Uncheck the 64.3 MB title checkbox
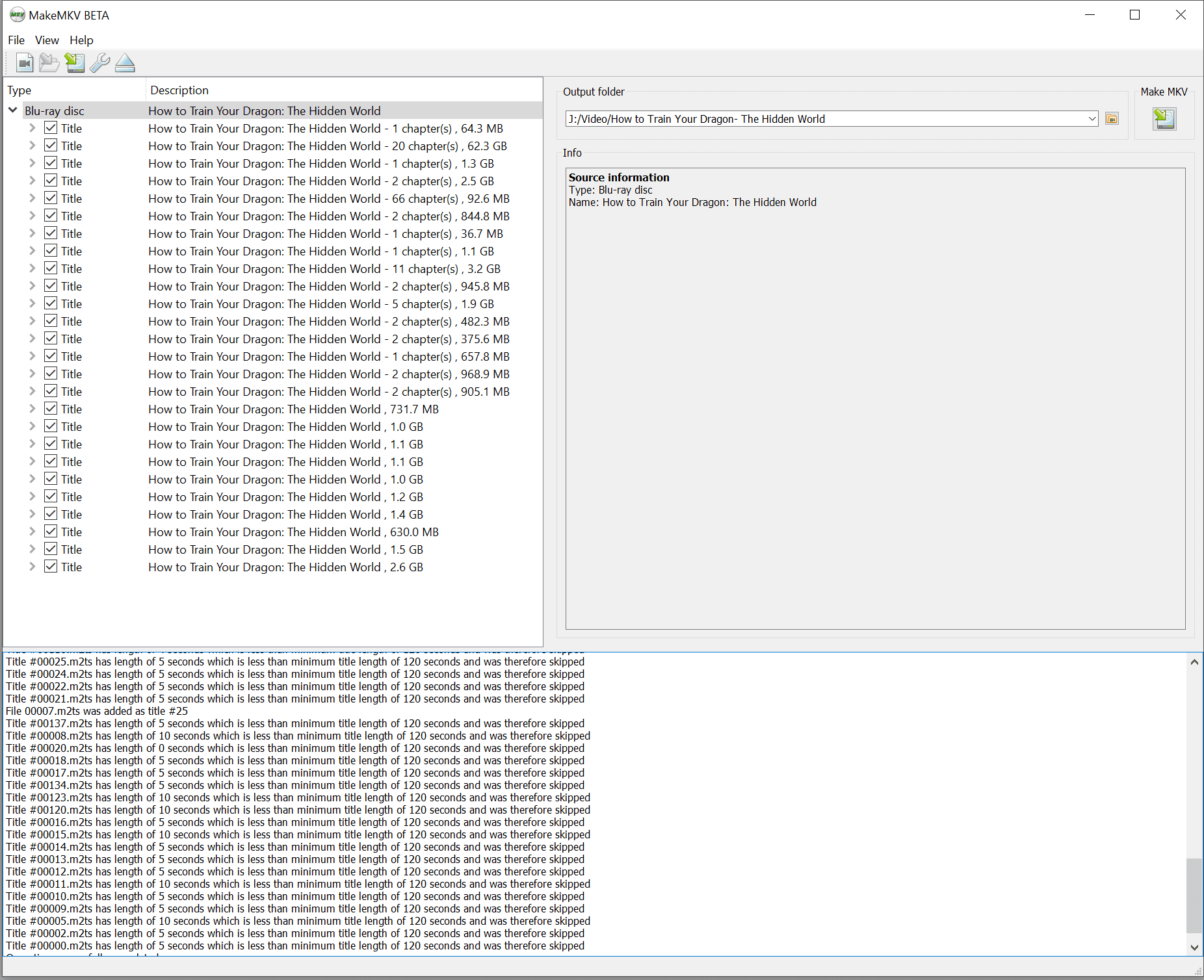 point(51,128)
